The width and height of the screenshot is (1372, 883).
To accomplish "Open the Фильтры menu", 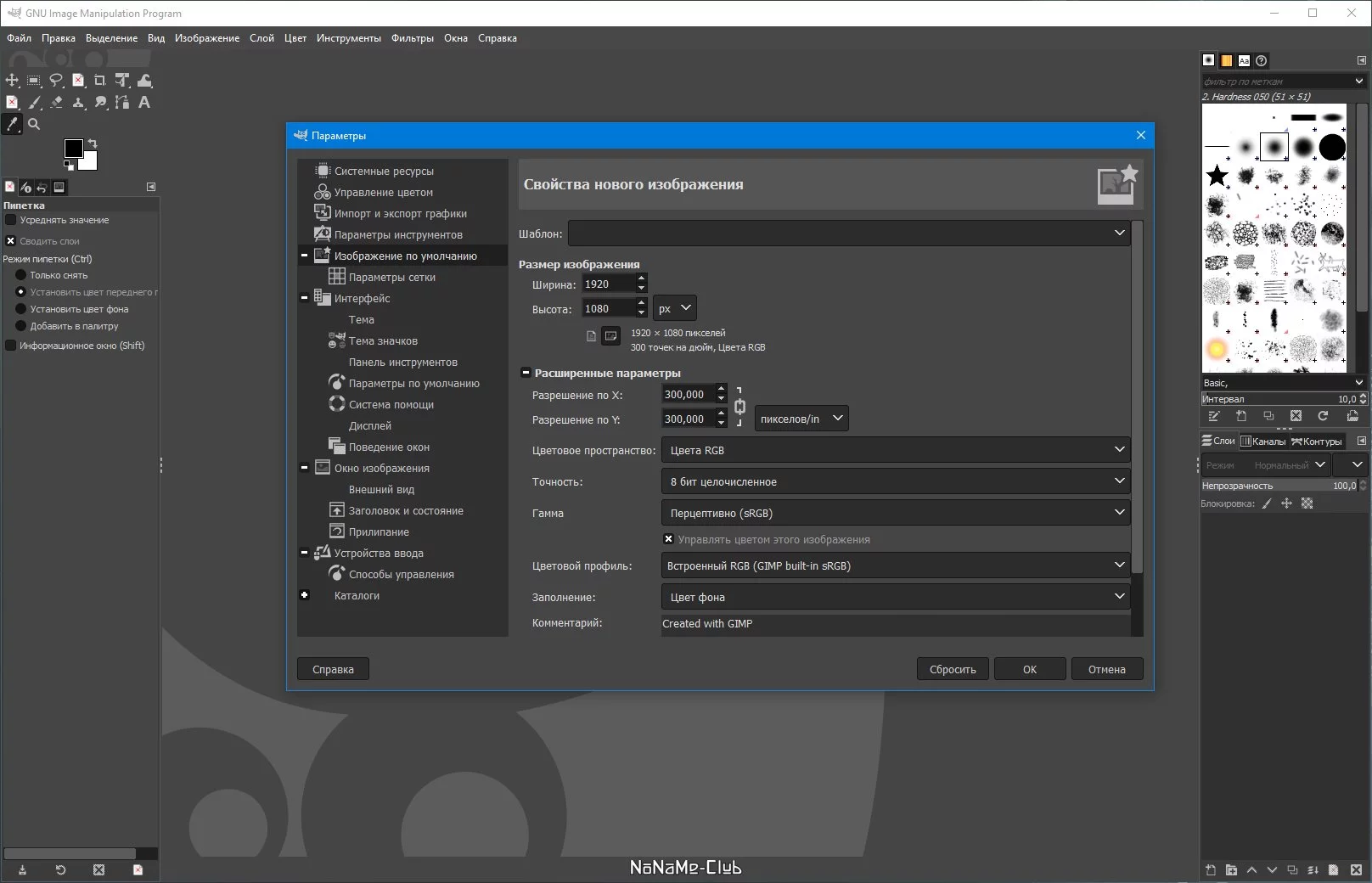I will pos(412,38).
